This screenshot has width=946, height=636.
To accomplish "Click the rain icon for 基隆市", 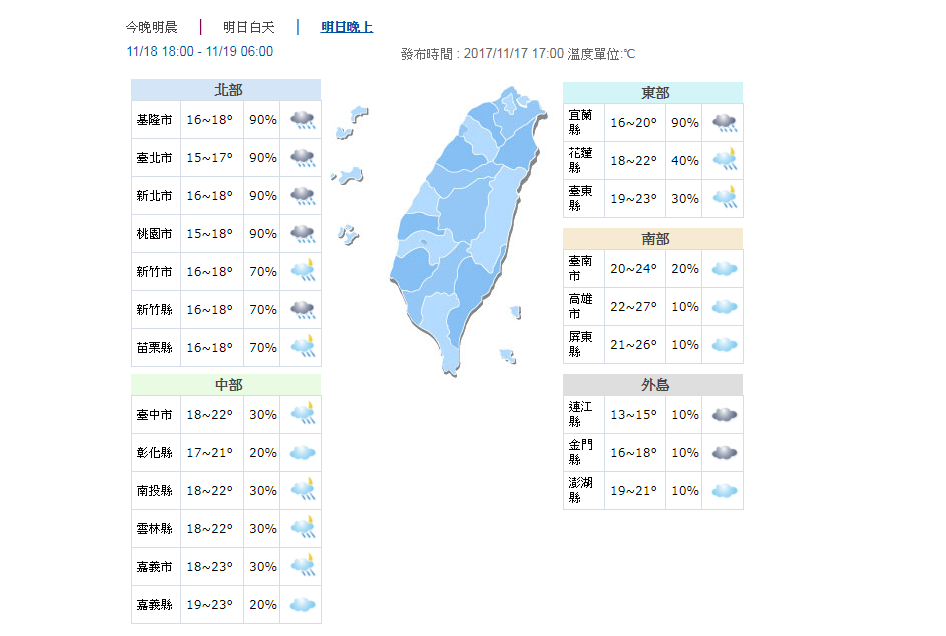I will (302, 119).
